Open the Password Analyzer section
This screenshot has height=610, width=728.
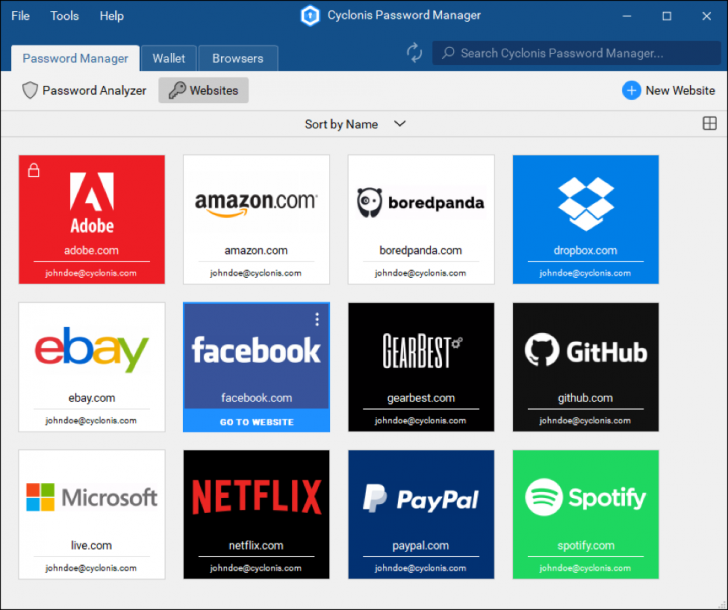click(84, 91)
